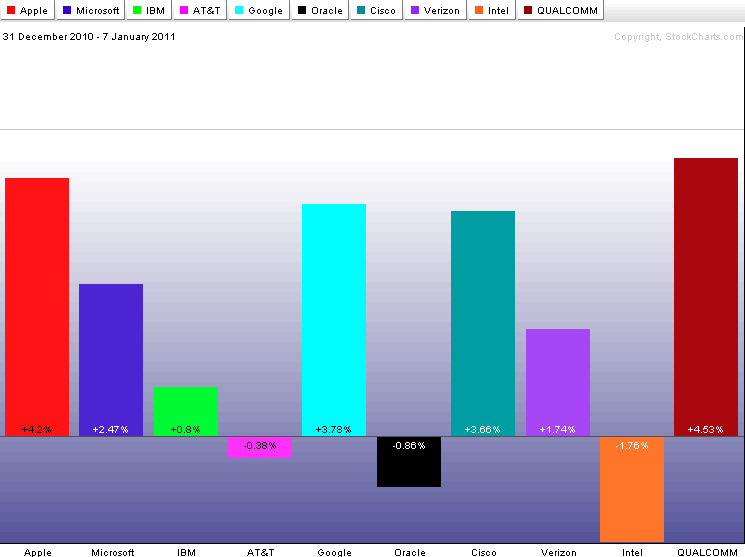Select the green IBM bar

coord(186,412)
